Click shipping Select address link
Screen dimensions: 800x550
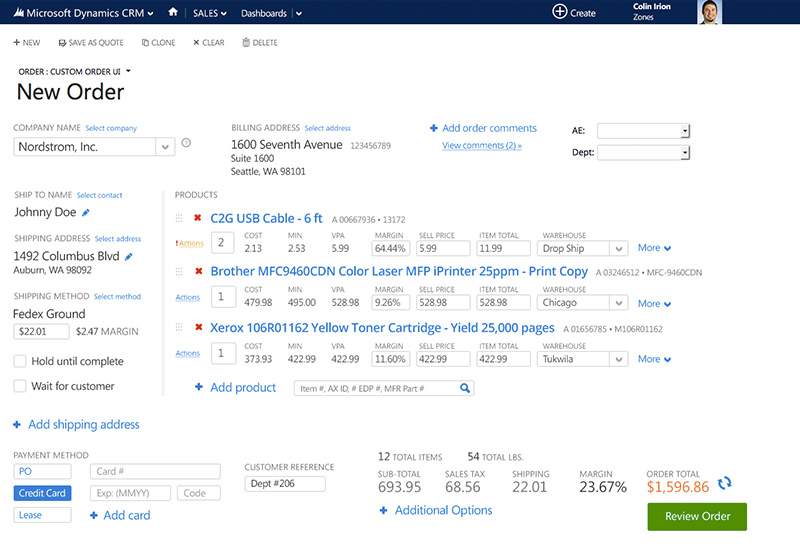coord(118,239)
